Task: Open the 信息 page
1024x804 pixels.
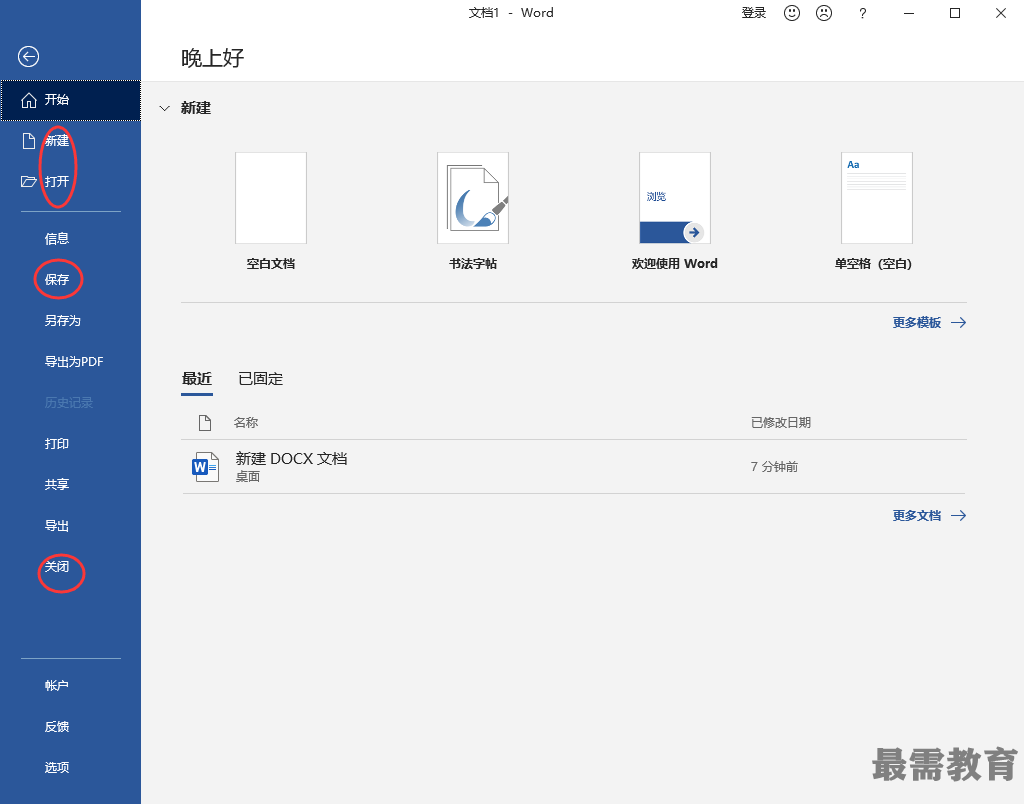Action: tap(57, 238)
